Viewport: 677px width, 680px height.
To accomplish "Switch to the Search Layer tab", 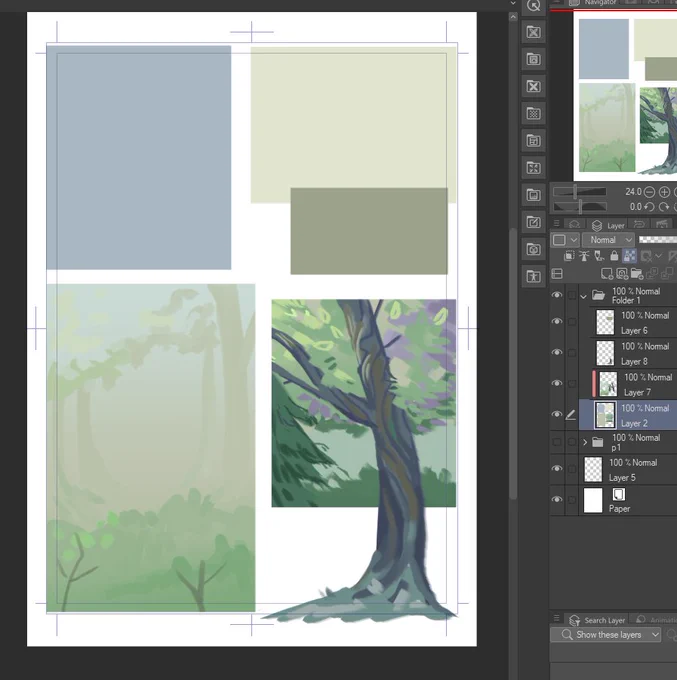I will [x=598, y=620].
